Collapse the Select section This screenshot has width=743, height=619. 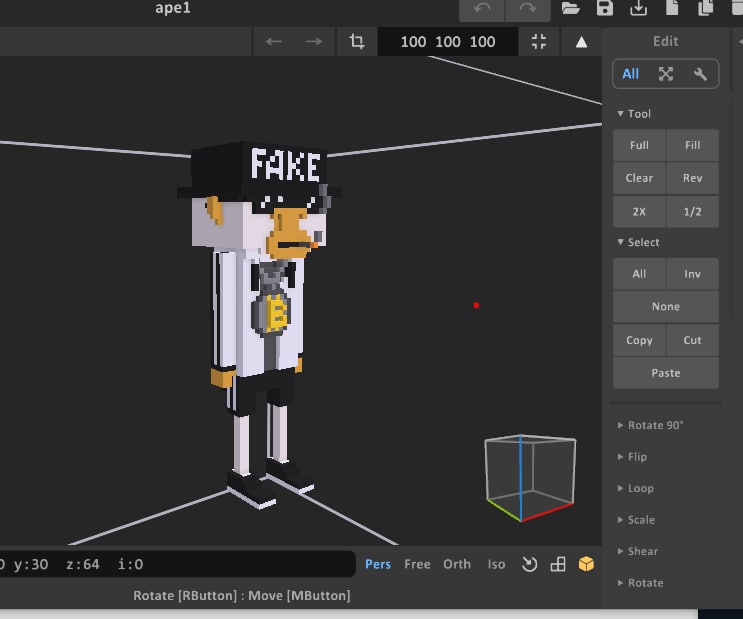[638, 242]
